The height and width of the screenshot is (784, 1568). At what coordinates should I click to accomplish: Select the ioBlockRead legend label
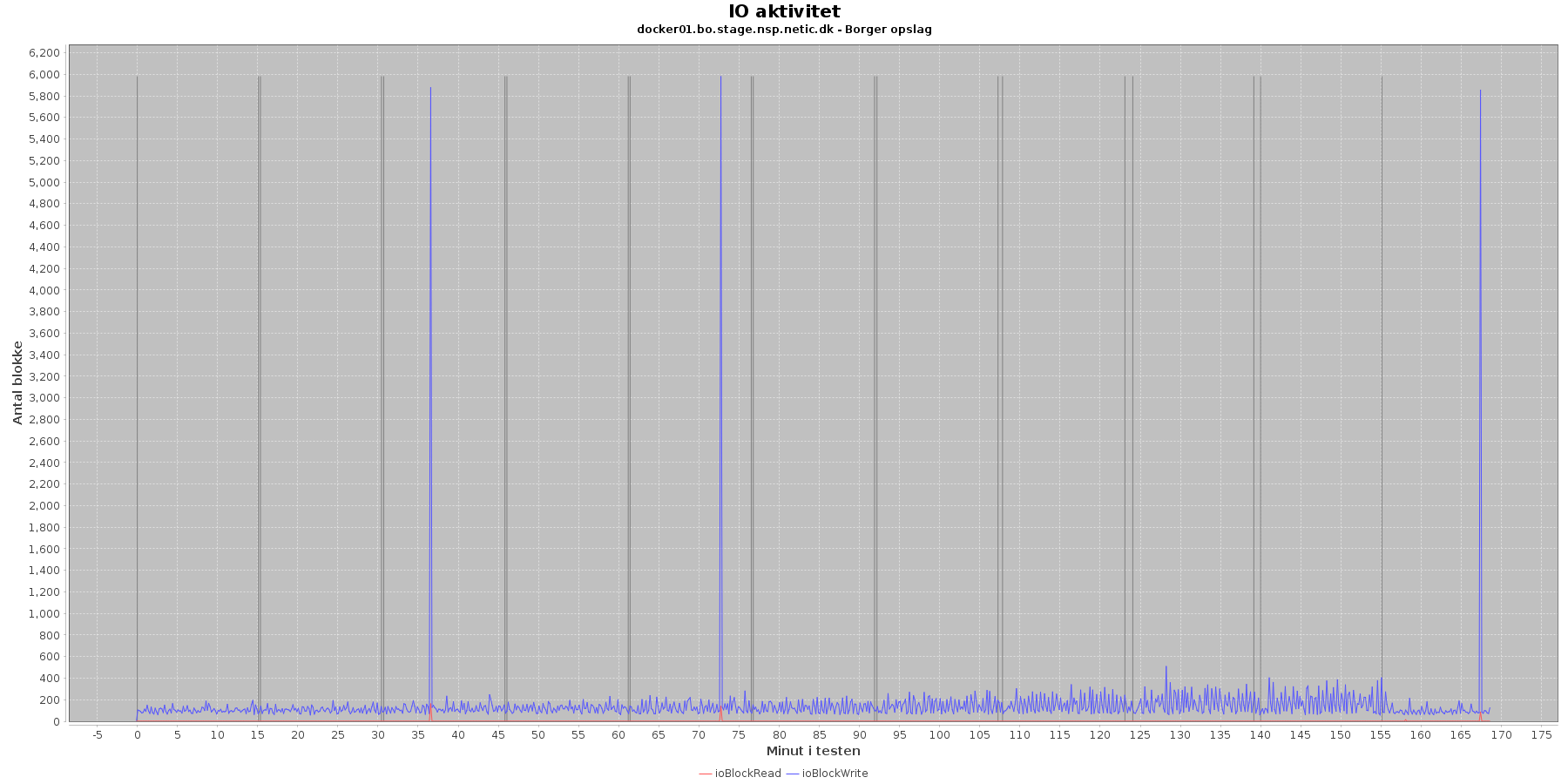pos(747,774)
